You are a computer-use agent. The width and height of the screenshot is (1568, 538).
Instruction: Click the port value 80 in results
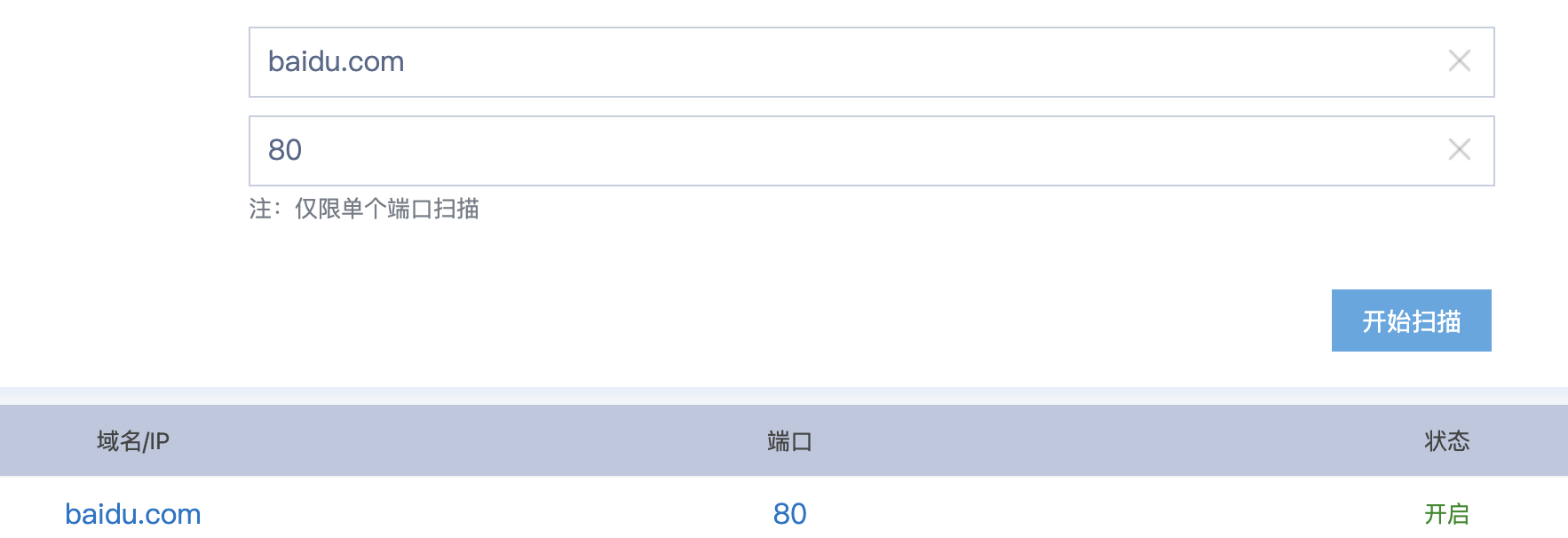(790, 513)
